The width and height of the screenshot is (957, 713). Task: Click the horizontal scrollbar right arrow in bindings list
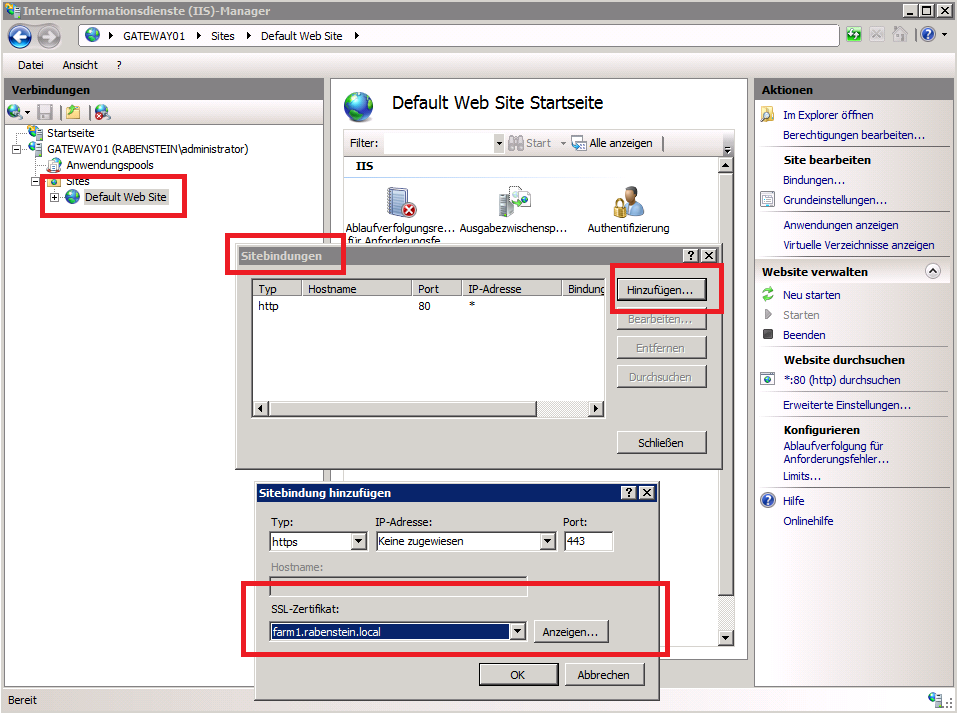click(596, 409)
